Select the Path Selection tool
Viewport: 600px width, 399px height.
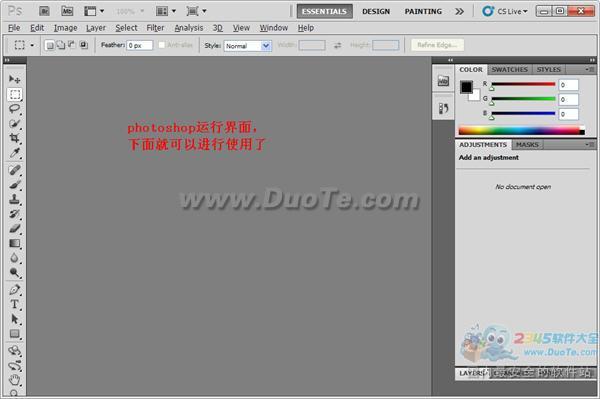(x=15, y=319)
